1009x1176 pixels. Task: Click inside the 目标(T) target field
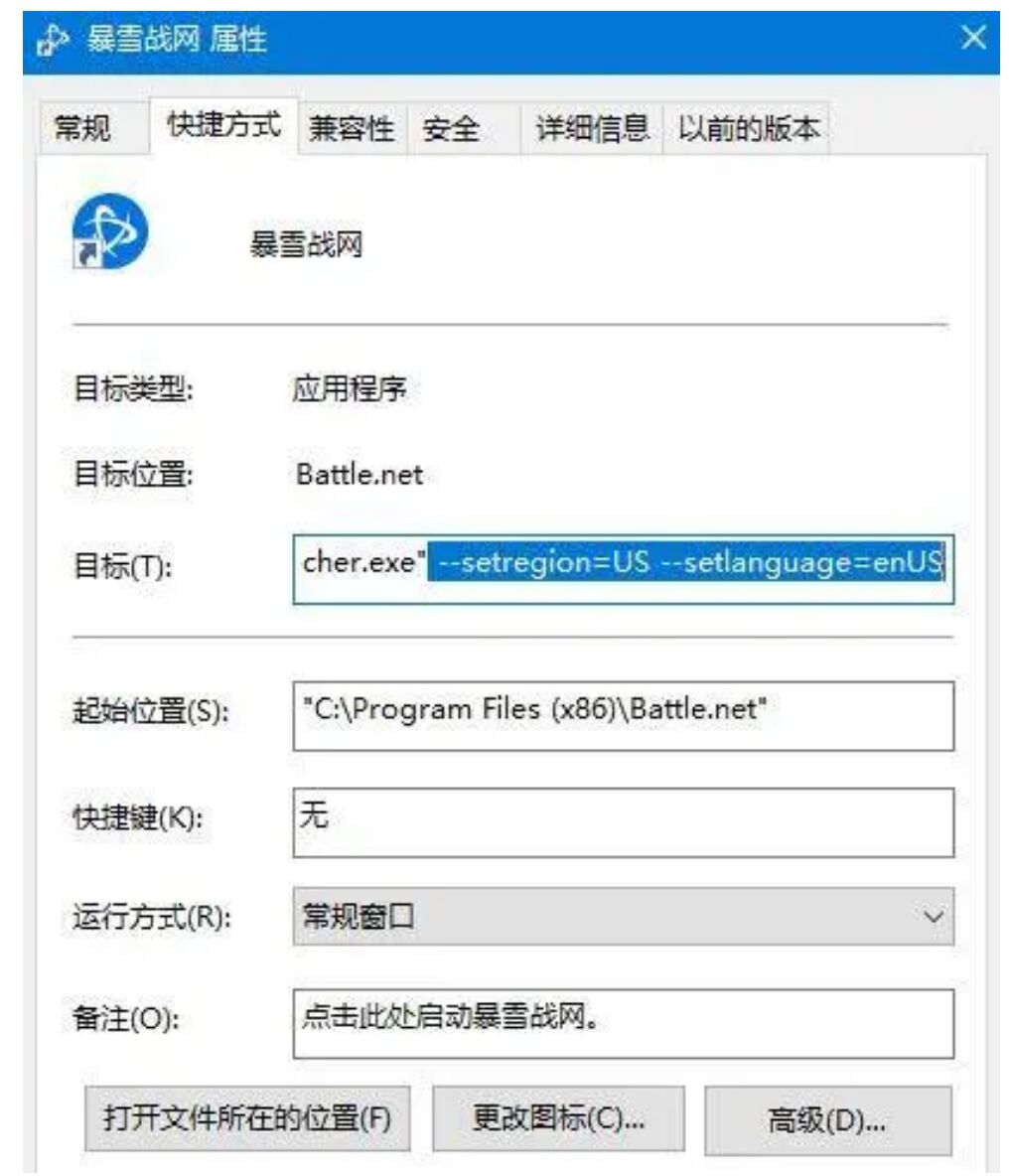point(623,568)
